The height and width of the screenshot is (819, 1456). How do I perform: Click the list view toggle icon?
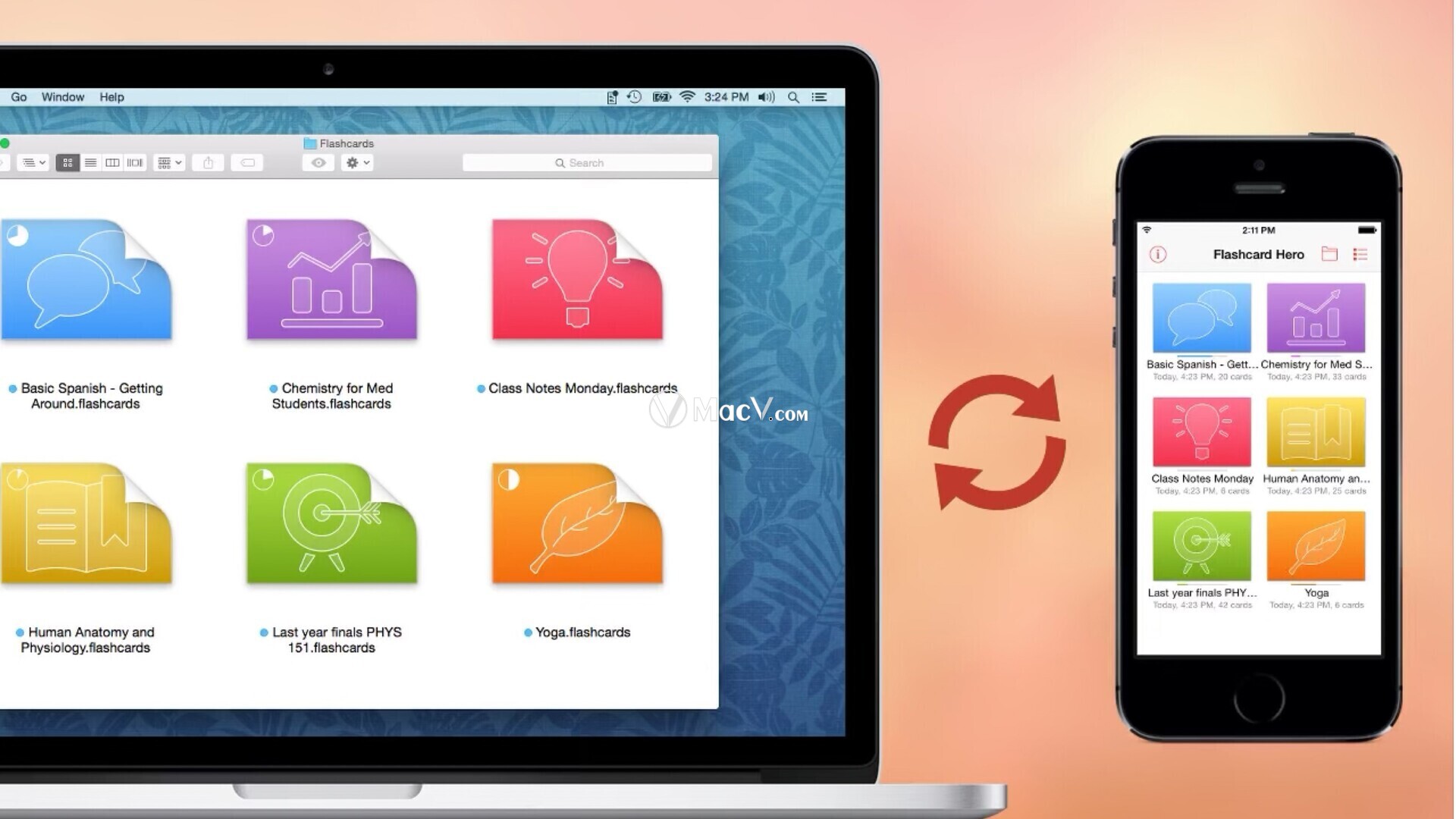(90, 162)
